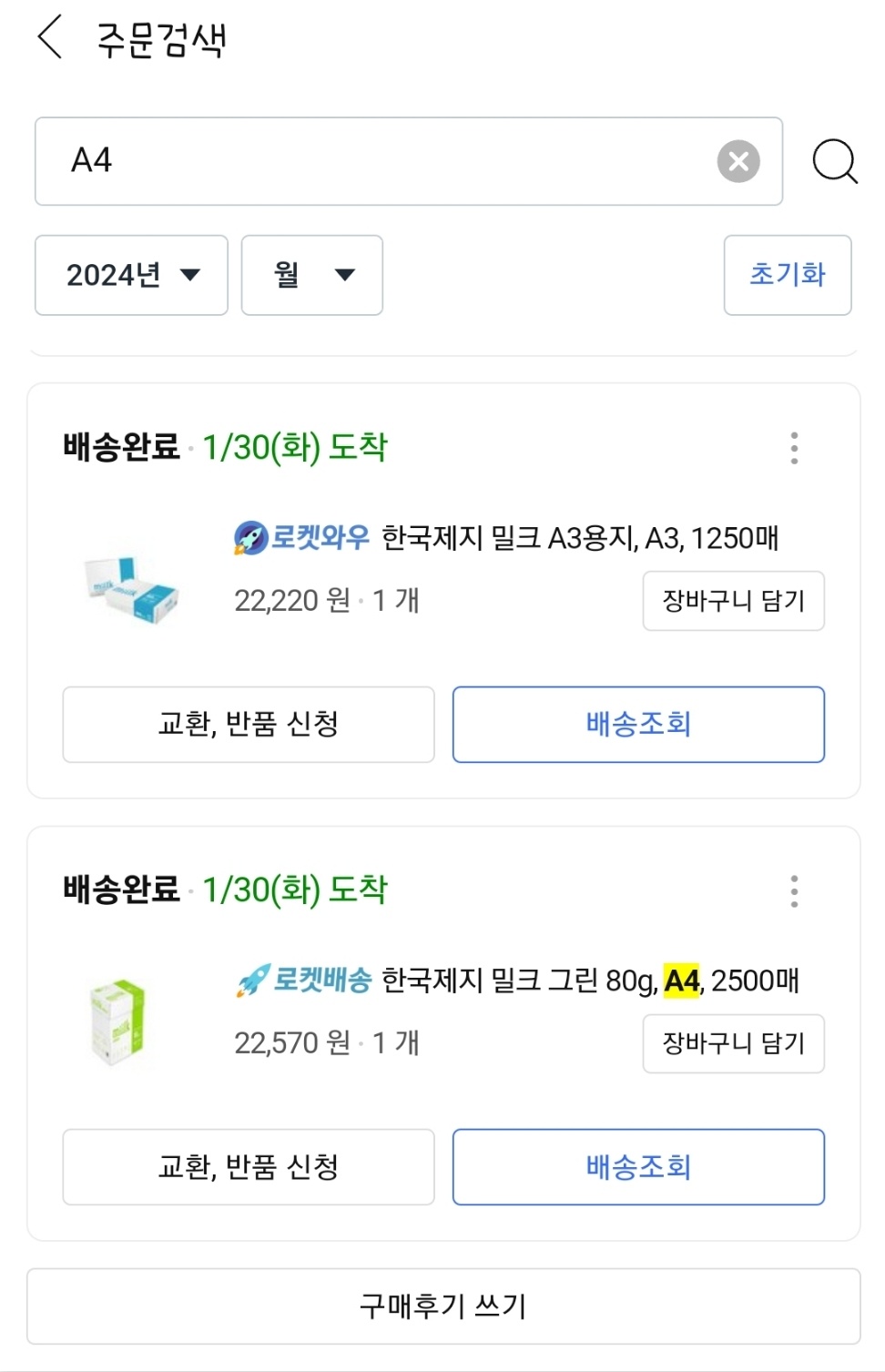Request exchange or return for A4 order
885x1372 pixels.
248,1167
